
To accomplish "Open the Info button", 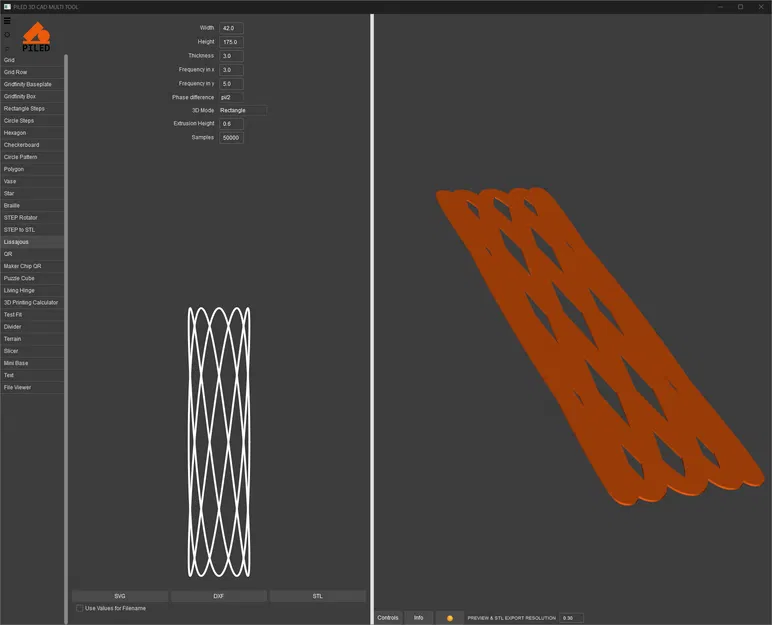I will coord(418,618).
